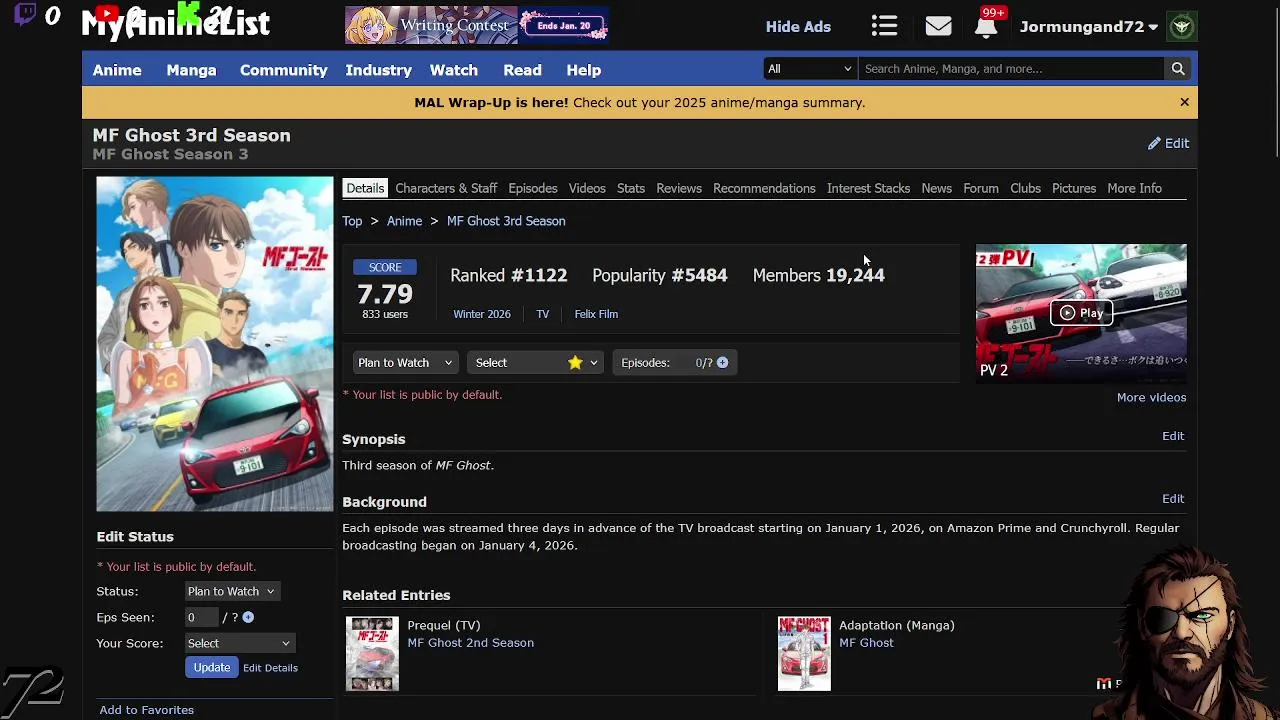Viewport: 1280px width, 720px height.
Task: Switch to the Interest Stacks tab
Action: tap(868, 188)
